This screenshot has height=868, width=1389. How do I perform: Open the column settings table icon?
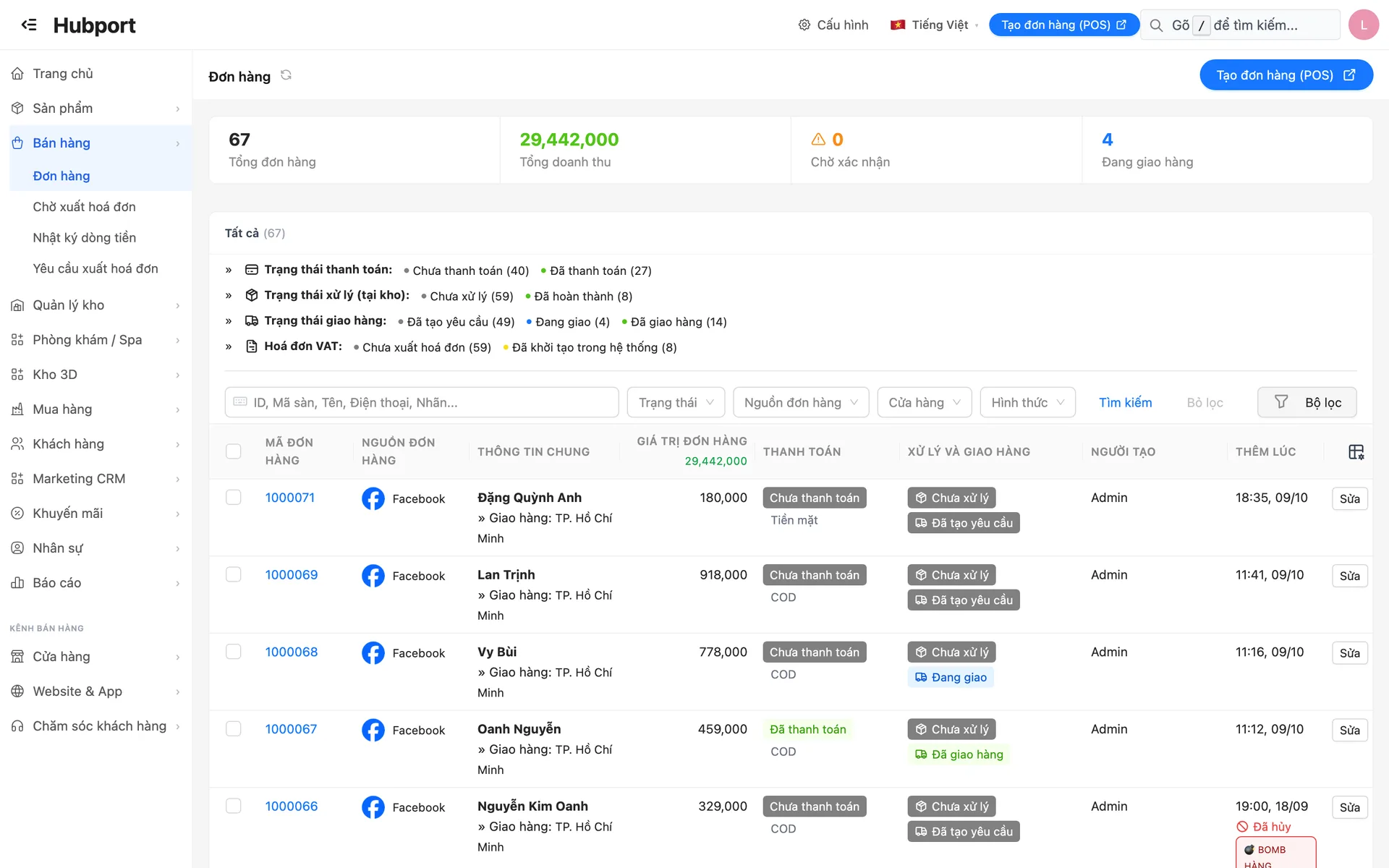pos(1356,452)
